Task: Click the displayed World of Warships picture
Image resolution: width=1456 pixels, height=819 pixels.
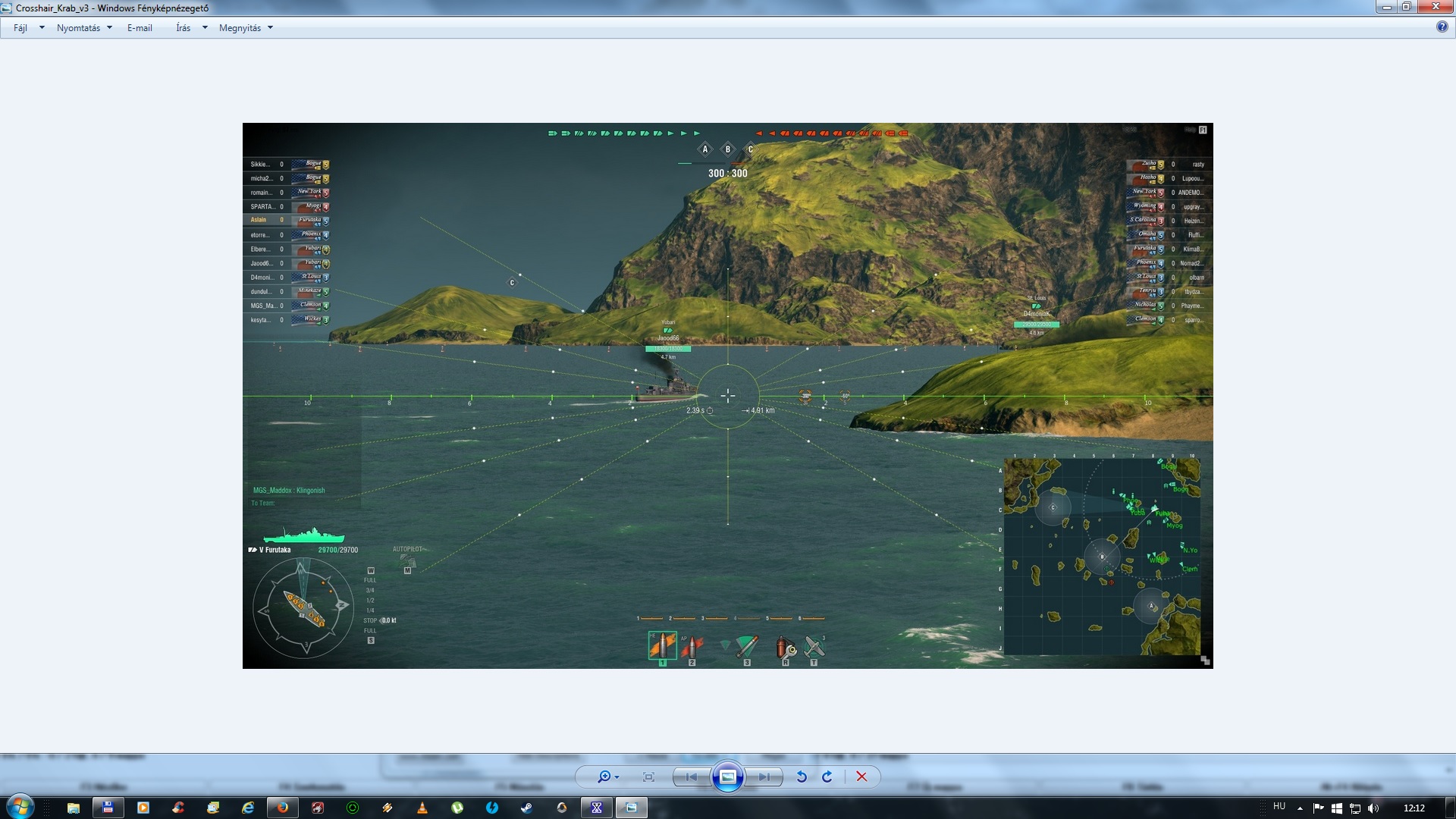Action: (x=728, y=396)
